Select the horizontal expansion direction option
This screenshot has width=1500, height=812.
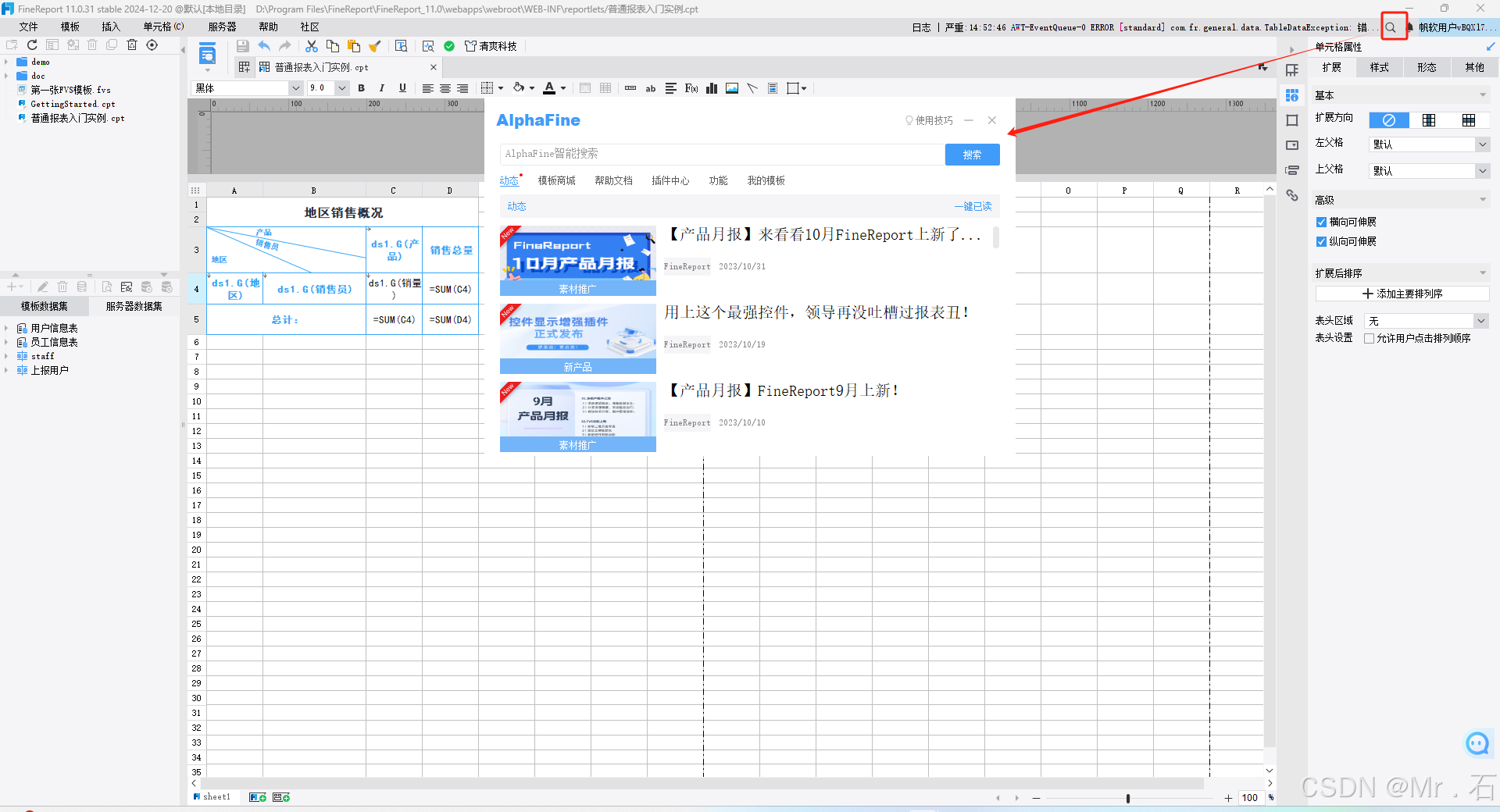point(1469,120)
